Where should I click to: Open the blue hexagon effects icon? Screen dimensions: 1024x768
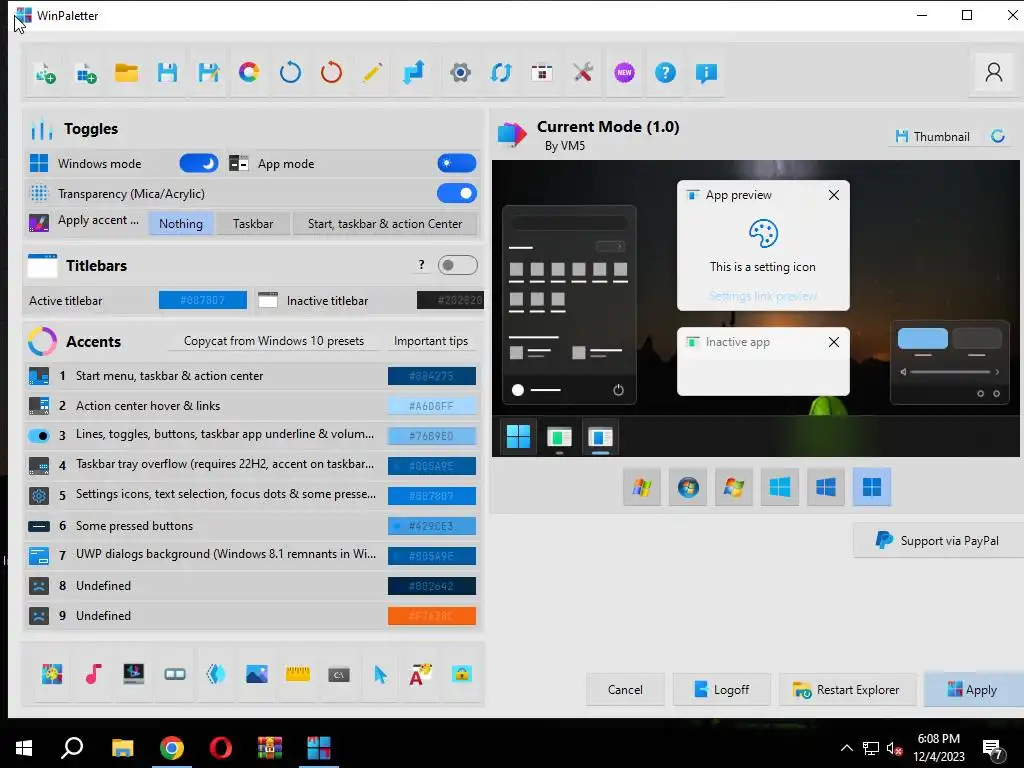click(x=216, y=674)
